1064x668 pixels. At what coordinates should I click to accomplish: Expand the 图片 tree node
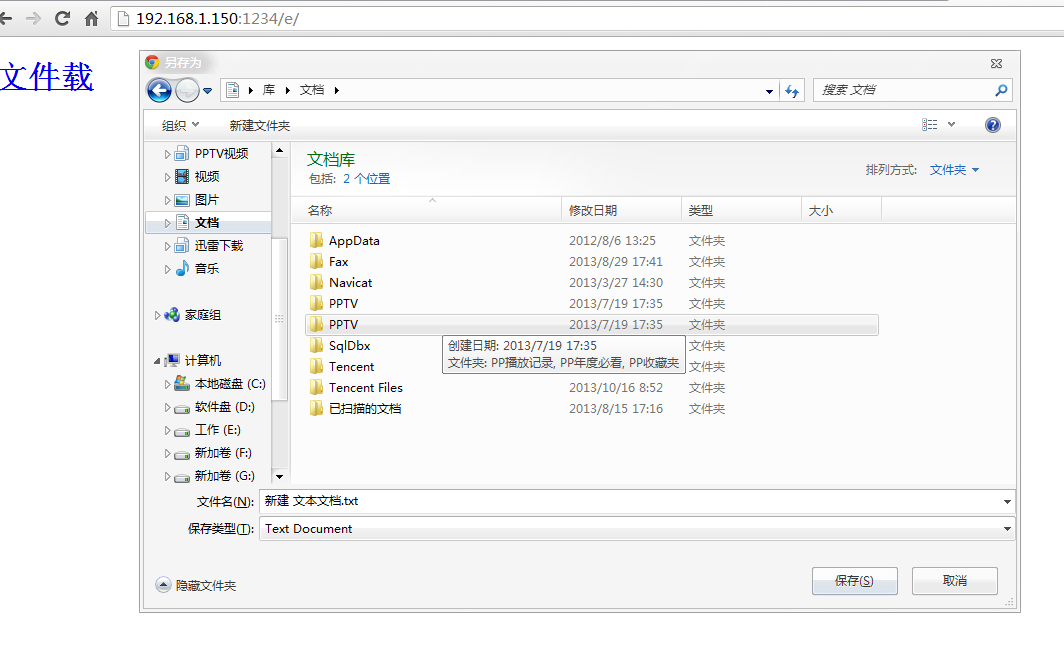point(167,200)
